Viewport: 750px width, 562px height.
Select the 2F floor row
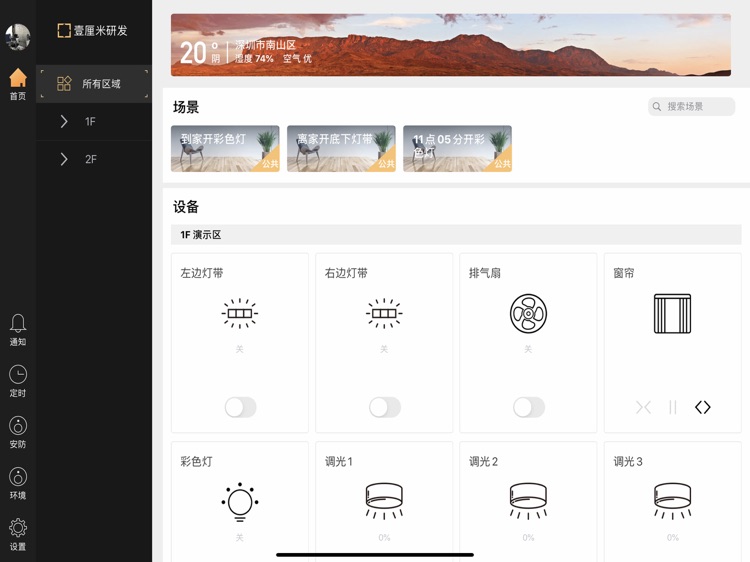tap(94, 159)
